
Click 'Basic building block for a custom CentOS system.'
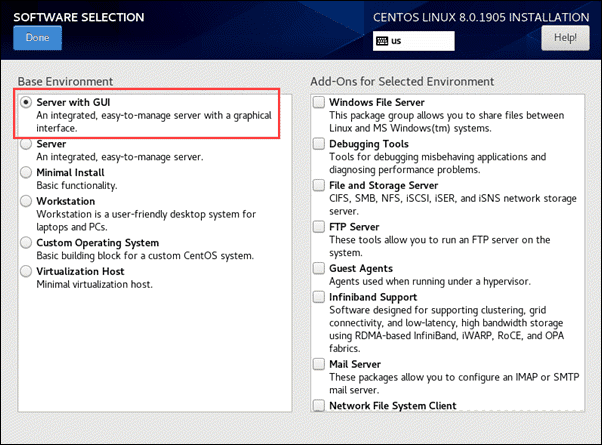coord(145,256)
